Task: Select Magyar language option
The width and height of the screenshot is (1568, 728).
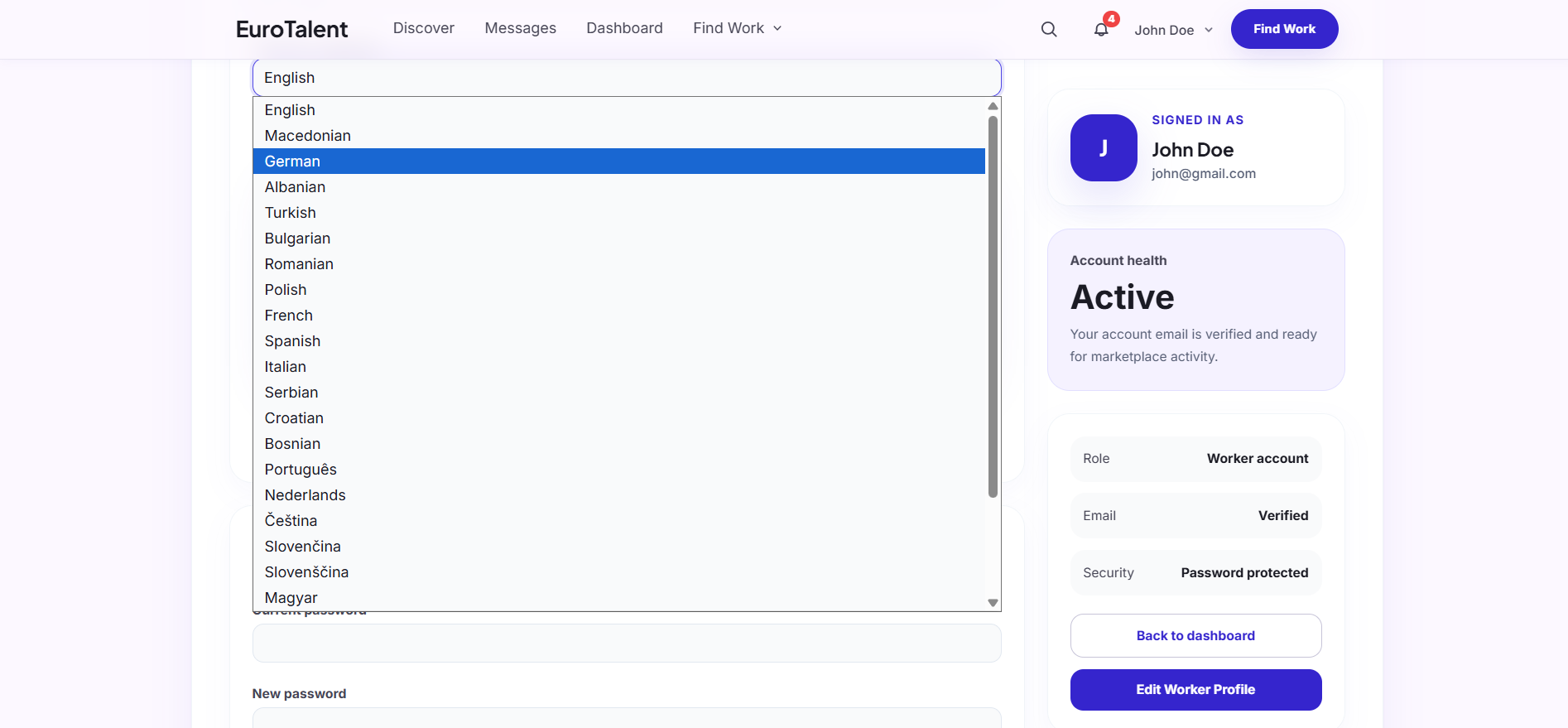Action: (619, 598)
